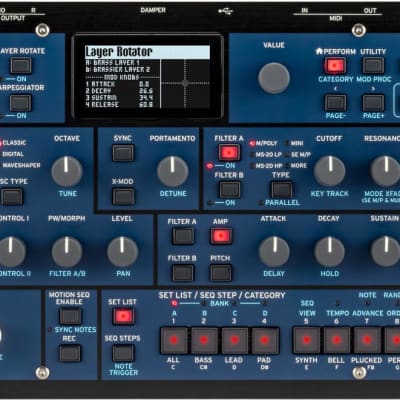Toggle the Layer Rotate button
Viewport: 400px width, 400px height.
(21, 65)
